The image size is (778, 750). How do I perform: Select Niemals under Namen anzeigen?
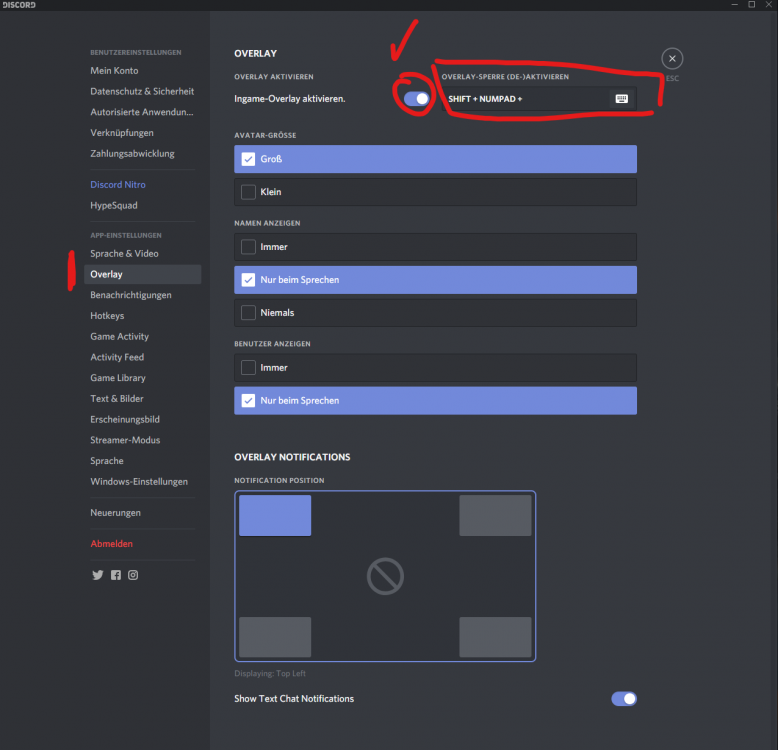pos(435,312)
